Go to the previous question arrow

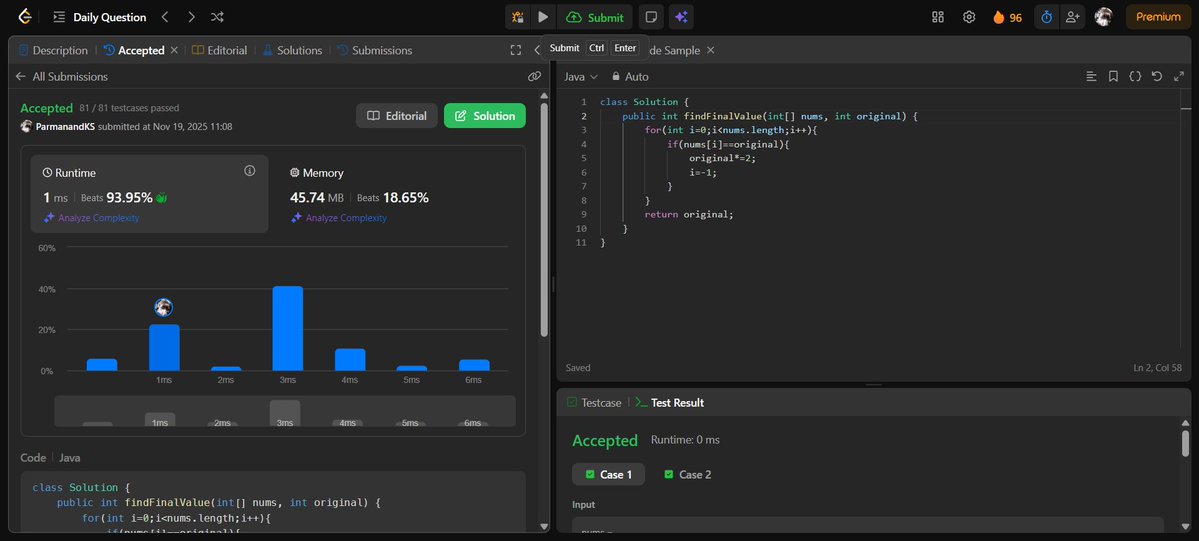pyautogui.click(x=165, y=17)
